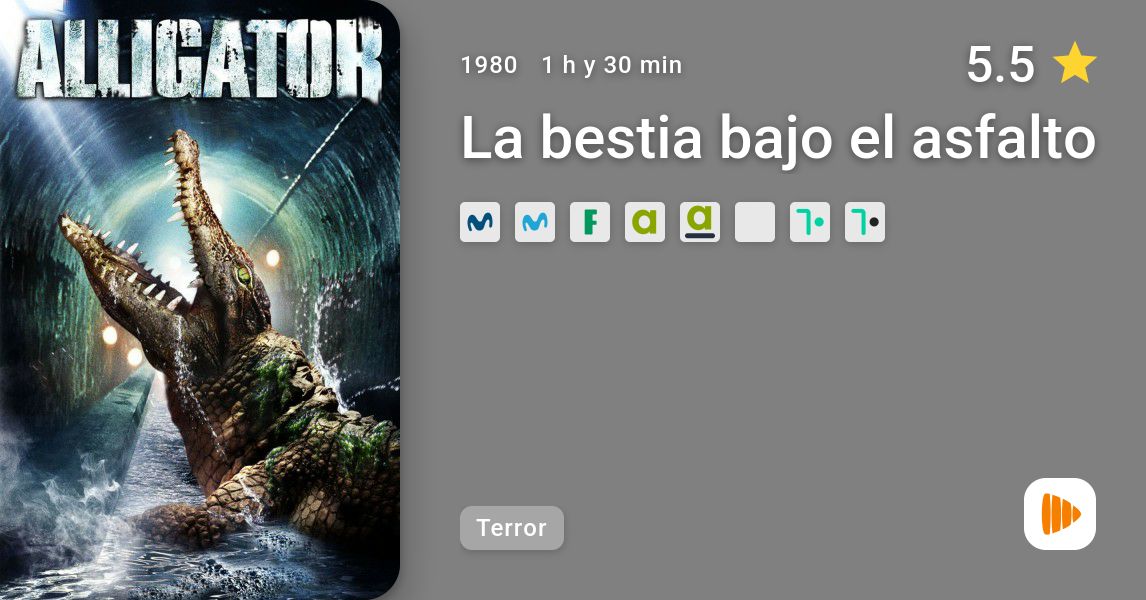
Task: Click the blank provider tile
Action: pyautogui.click(x=755, y=222)
